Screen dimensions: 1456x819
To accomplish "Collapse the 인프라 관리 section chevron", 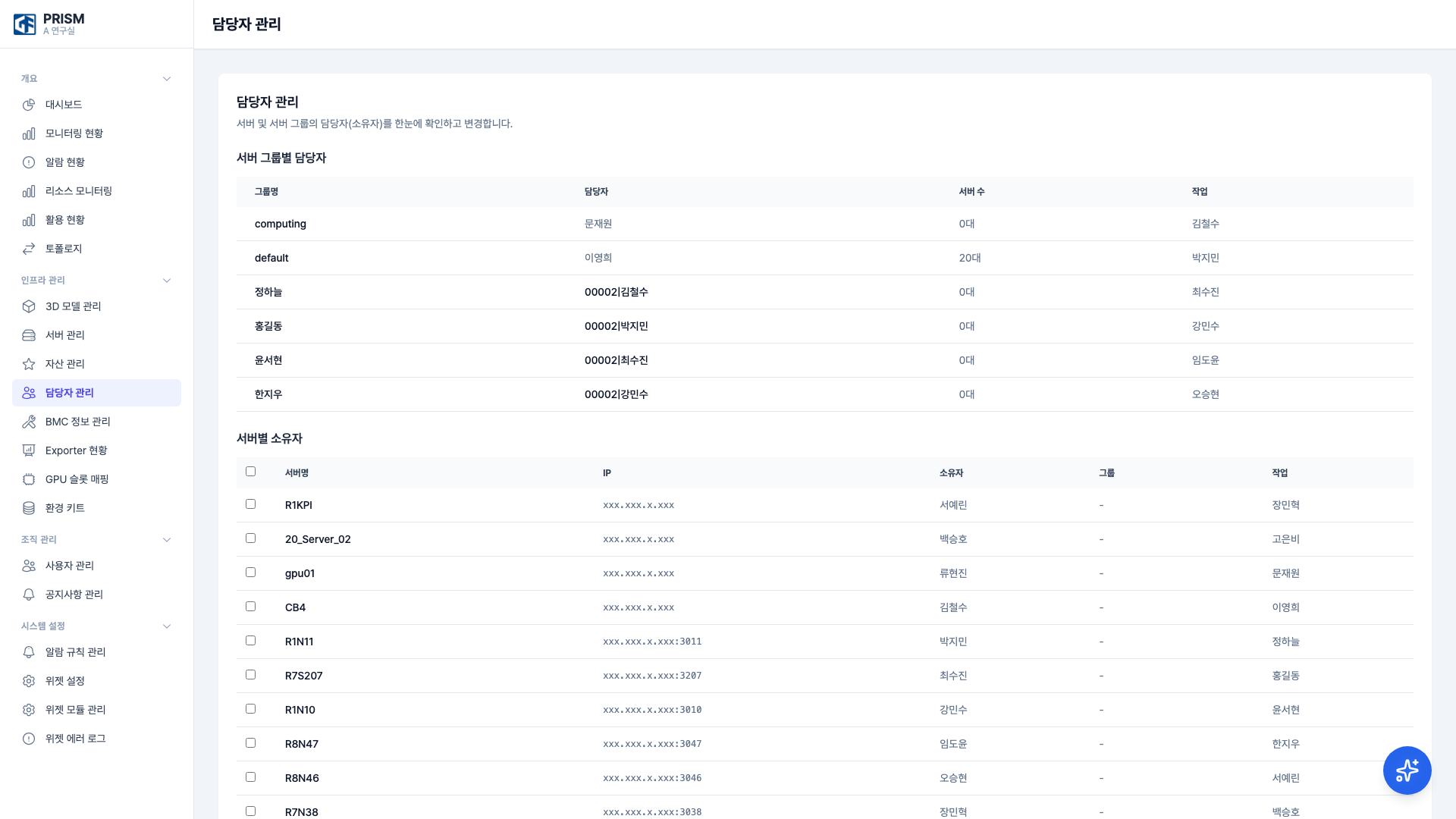I will [167, 281].
